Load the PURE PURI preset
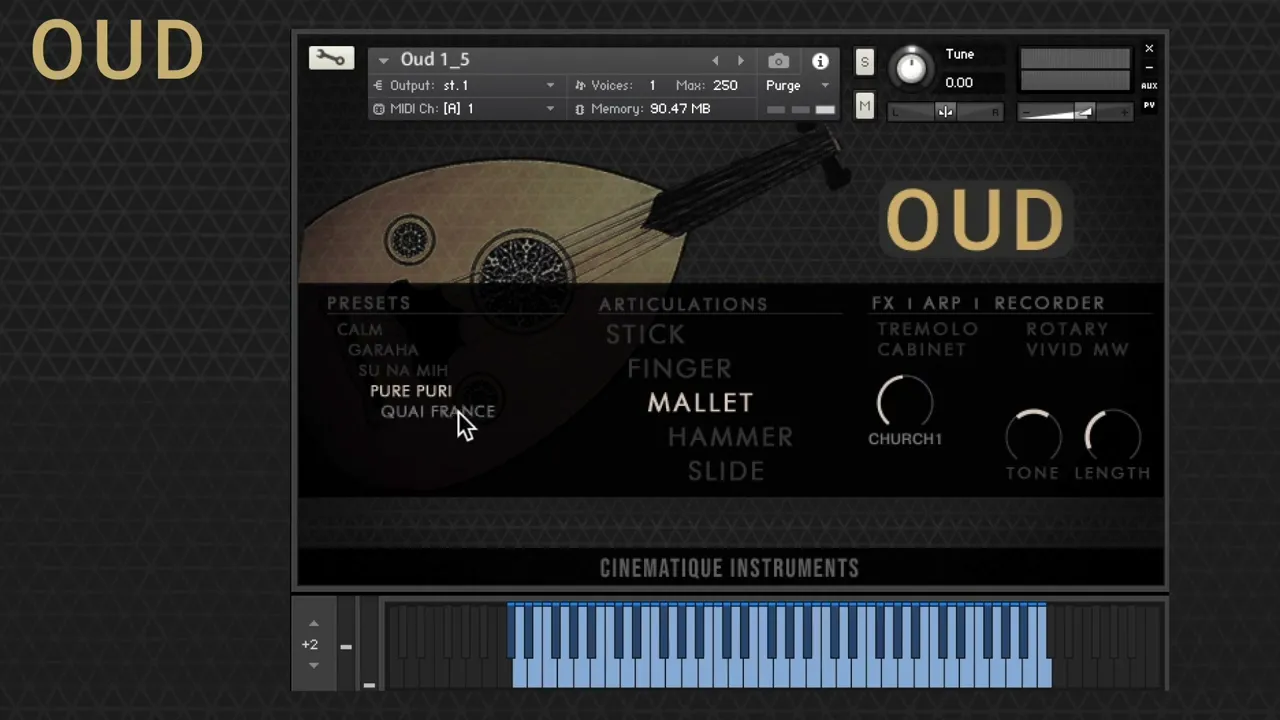 (x=411, y=390)
